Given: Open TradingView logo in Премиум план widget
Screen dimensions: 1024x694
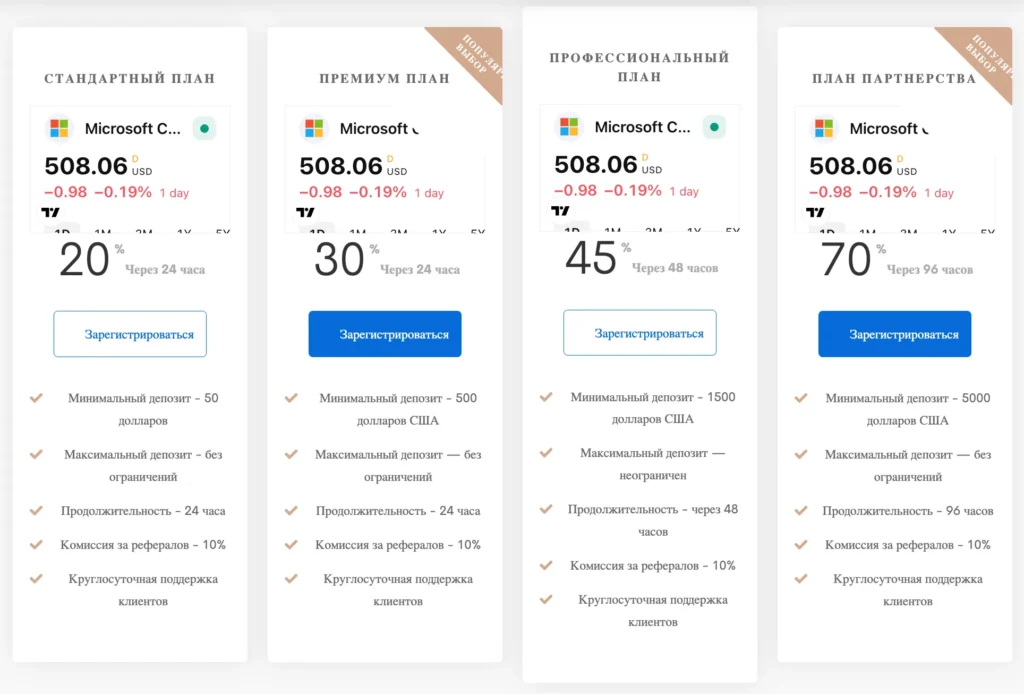Looking at the screenshot, I should (306, 212).
